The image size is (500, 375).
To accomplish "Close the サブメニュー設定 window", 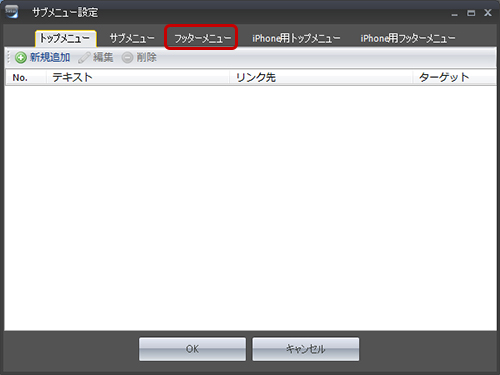I will point(488,13).
